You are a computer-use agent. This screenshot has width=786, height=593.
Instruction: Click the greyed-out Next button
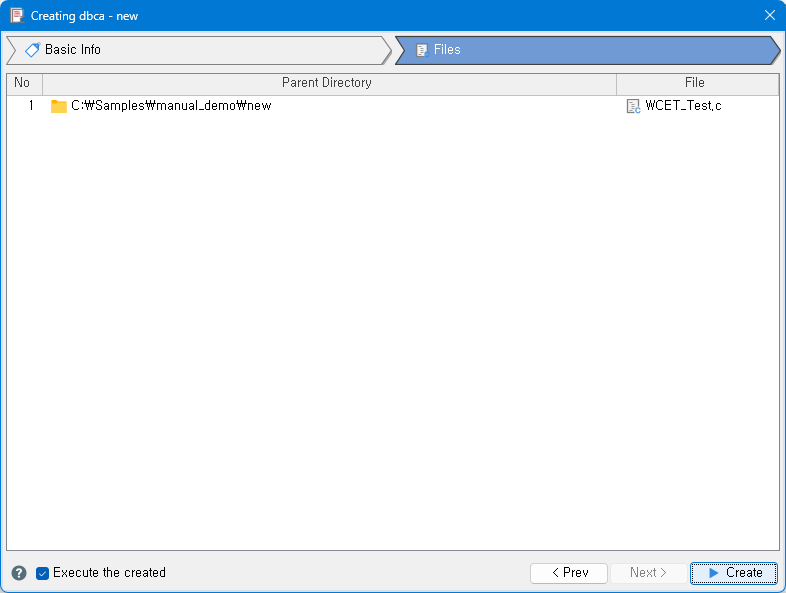coord(648,573)
